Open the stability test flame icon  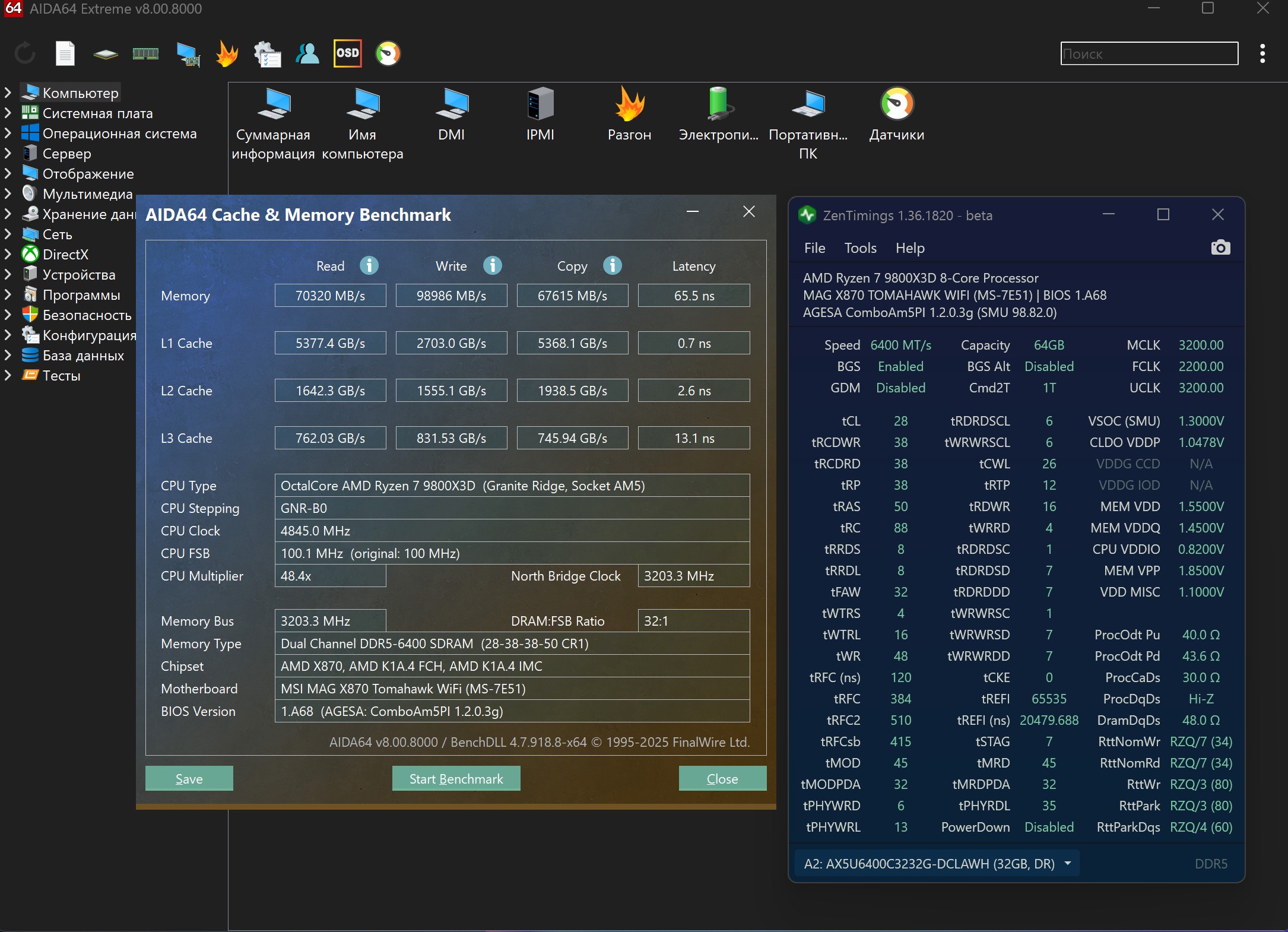tap(227, 53)
